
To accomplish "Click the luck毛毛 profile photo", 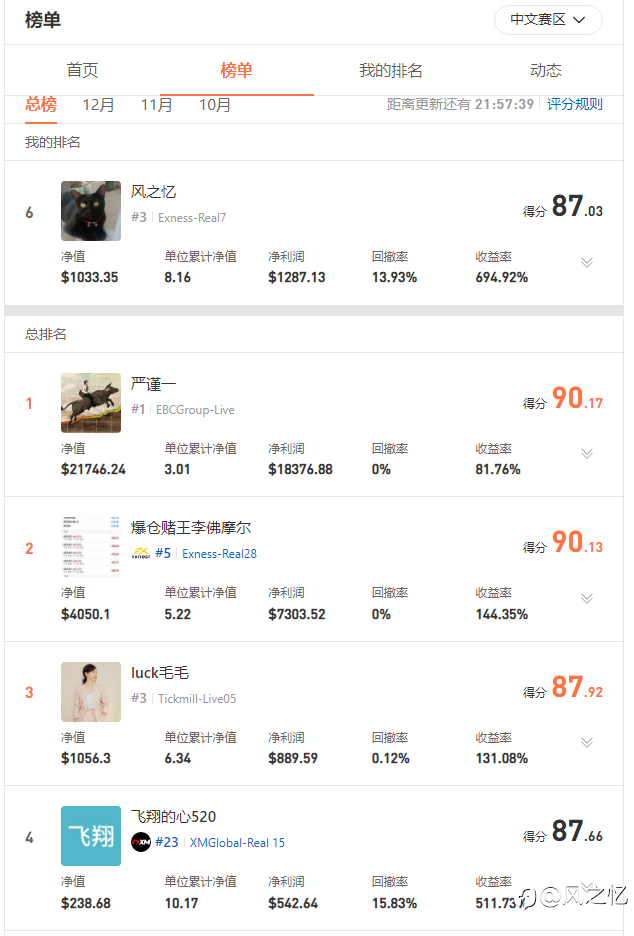I will (x=91, y=692).
